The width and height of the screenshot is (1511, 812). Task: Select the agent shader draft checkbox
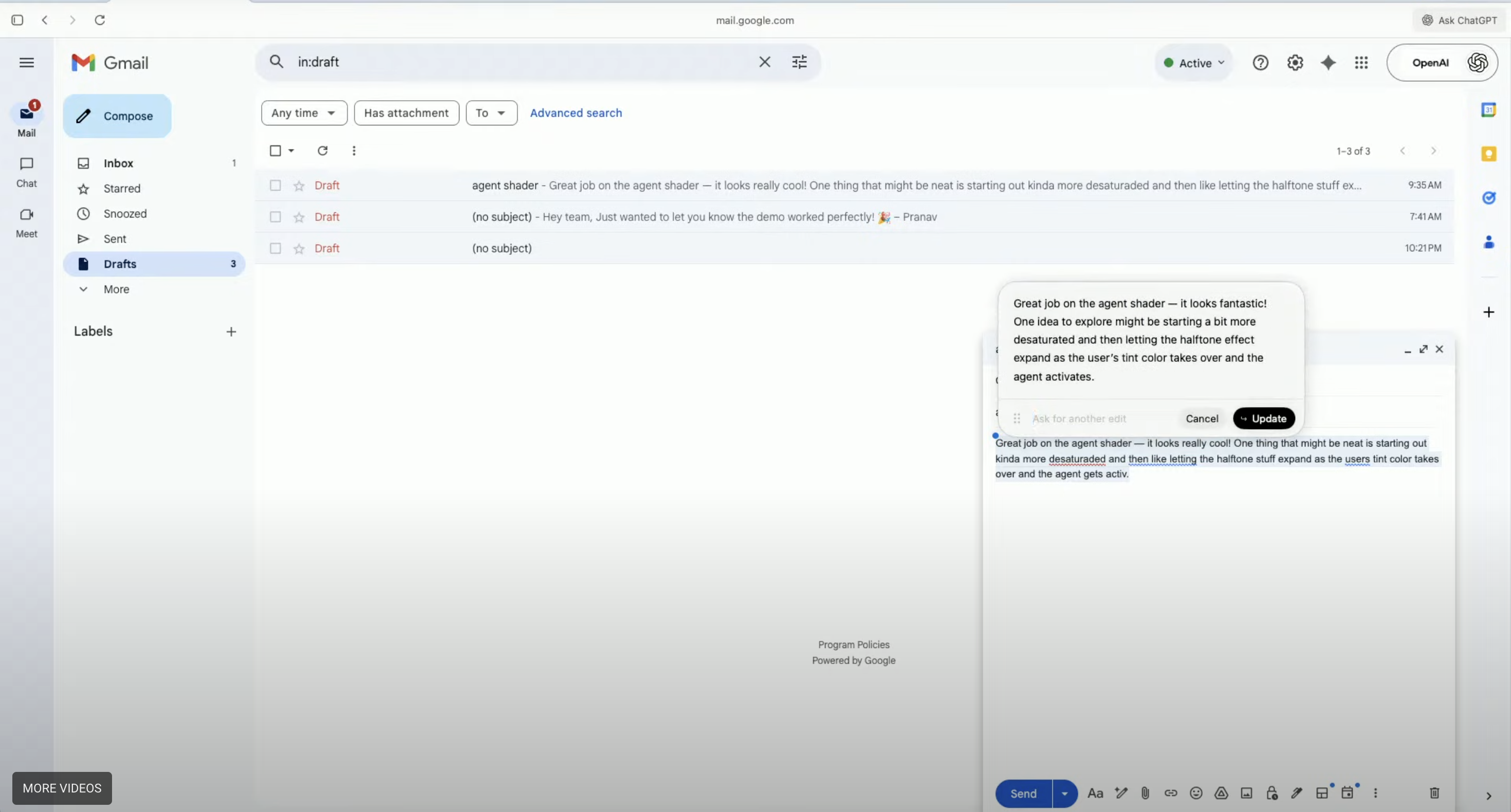coord(275,186)
